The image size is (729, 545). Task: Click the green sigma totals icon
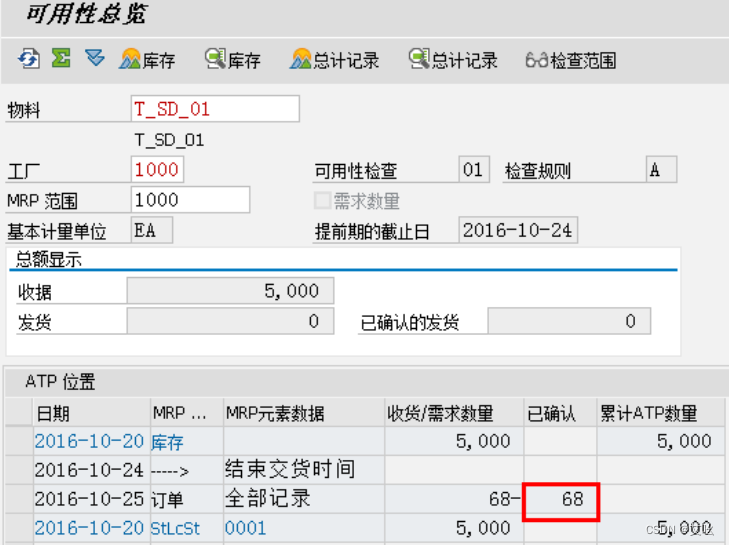(x=61, y=59)
